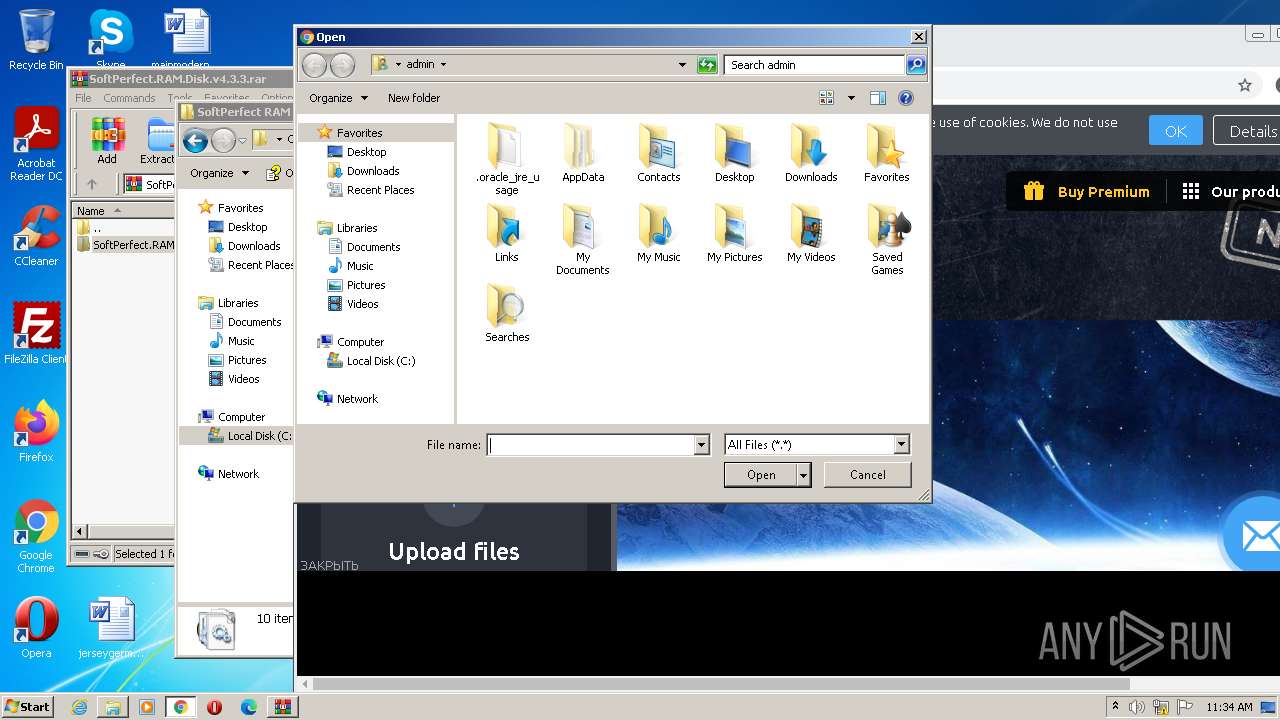Open Firefox desktop shortcut
The image size is (1280, 720).
tap(36, 432)
